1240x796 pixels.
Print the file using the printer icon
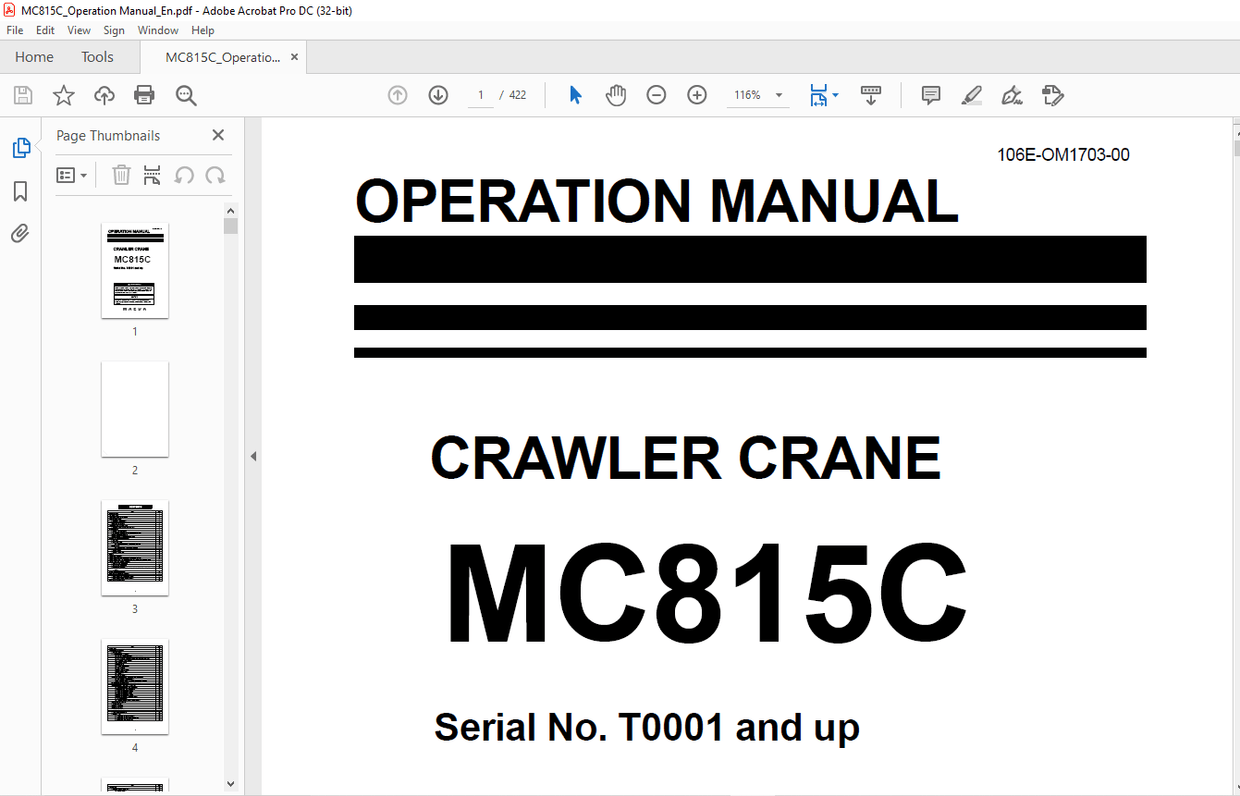[144, 95]
